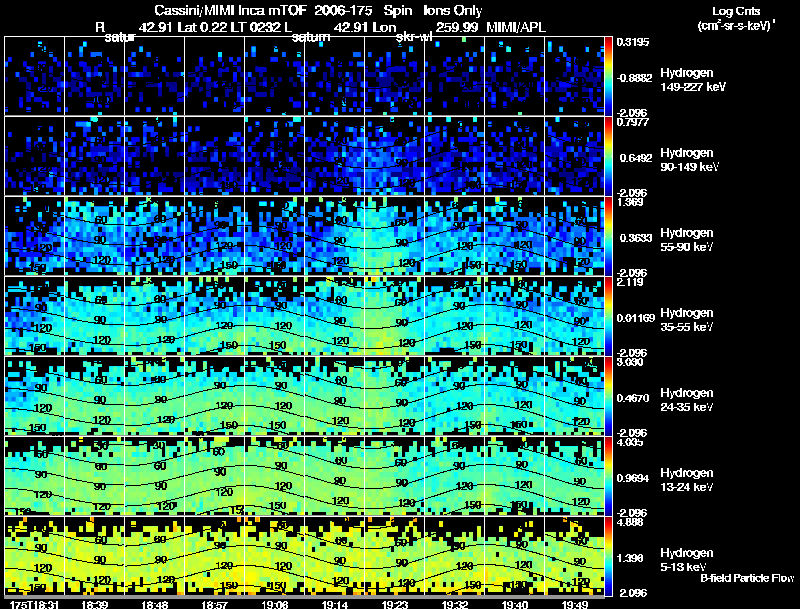
Task: Click the 'Hydrogen 35-55 keV' panel label
Action: coord(687,320)
